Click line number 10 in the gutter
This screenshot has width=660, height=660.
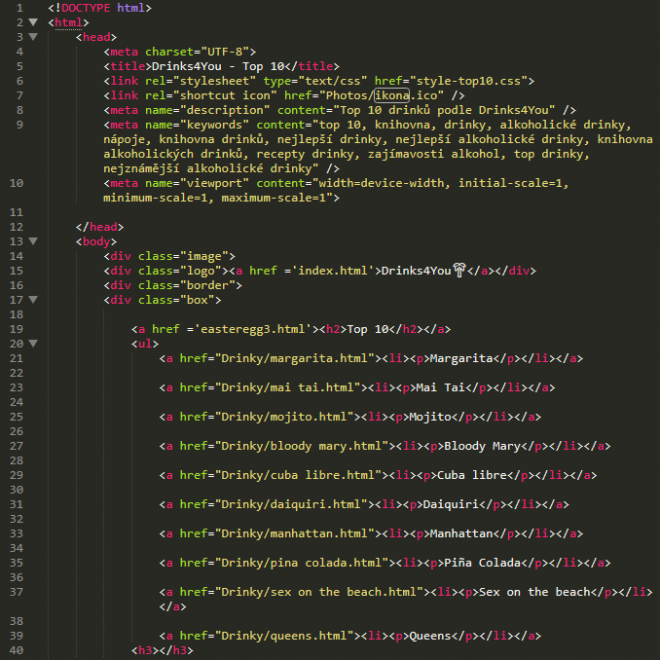[x=16, y=183]
